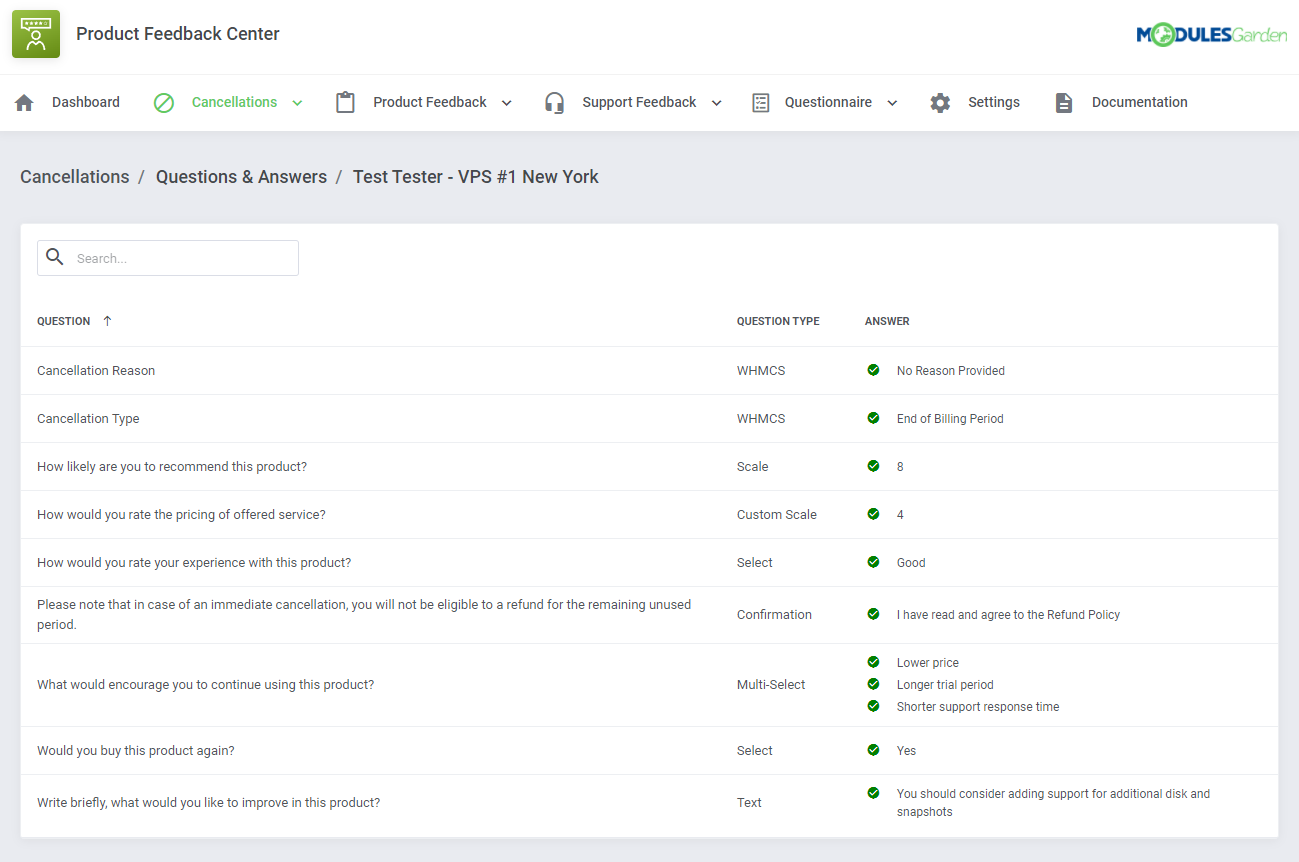1299x862 pixels.
Task: Click the green check beside 'No Reason Provided'
Action: 873,370
